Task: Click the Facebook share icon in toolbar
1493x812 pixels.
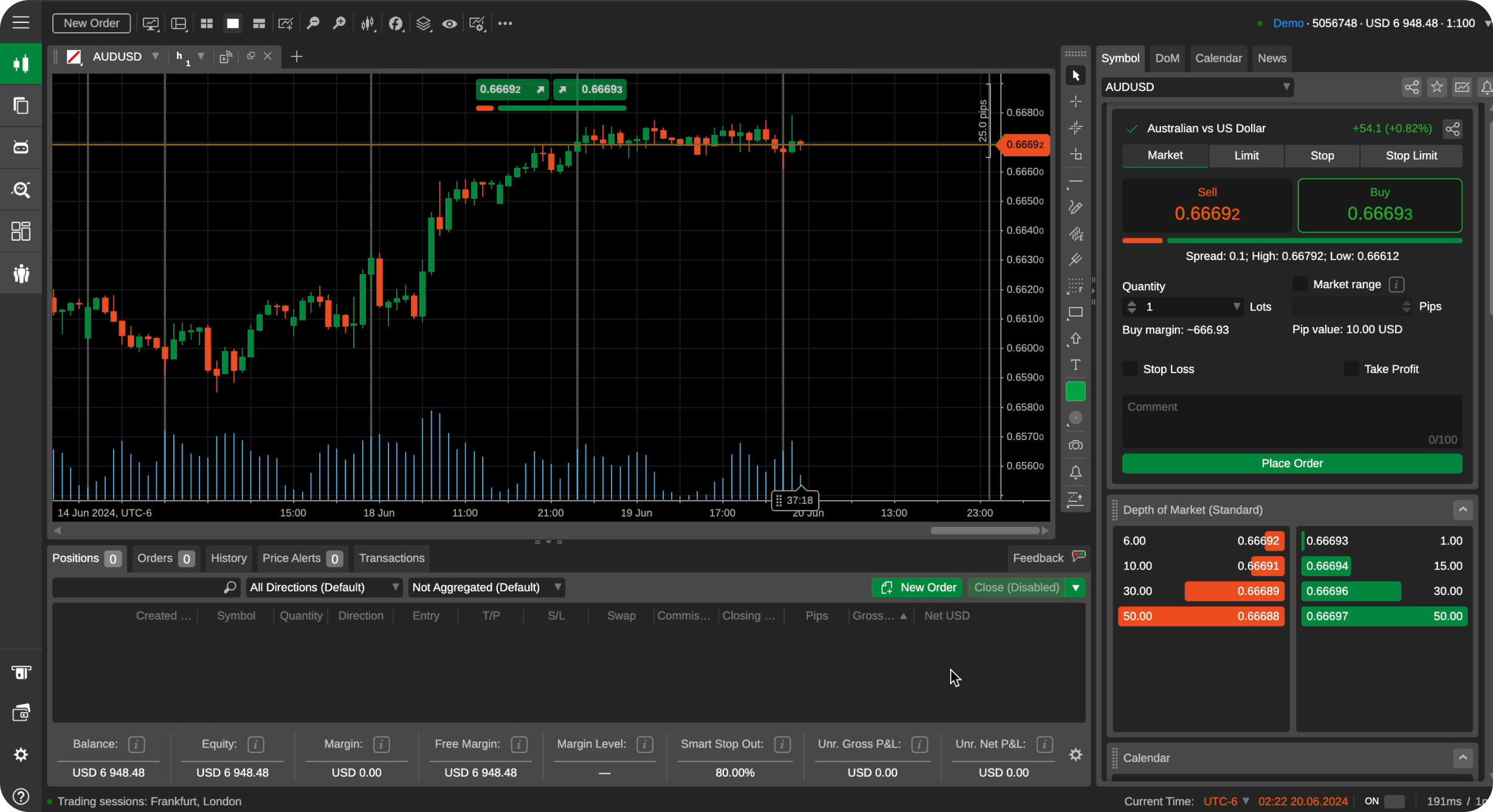Action: click(396, 24)
